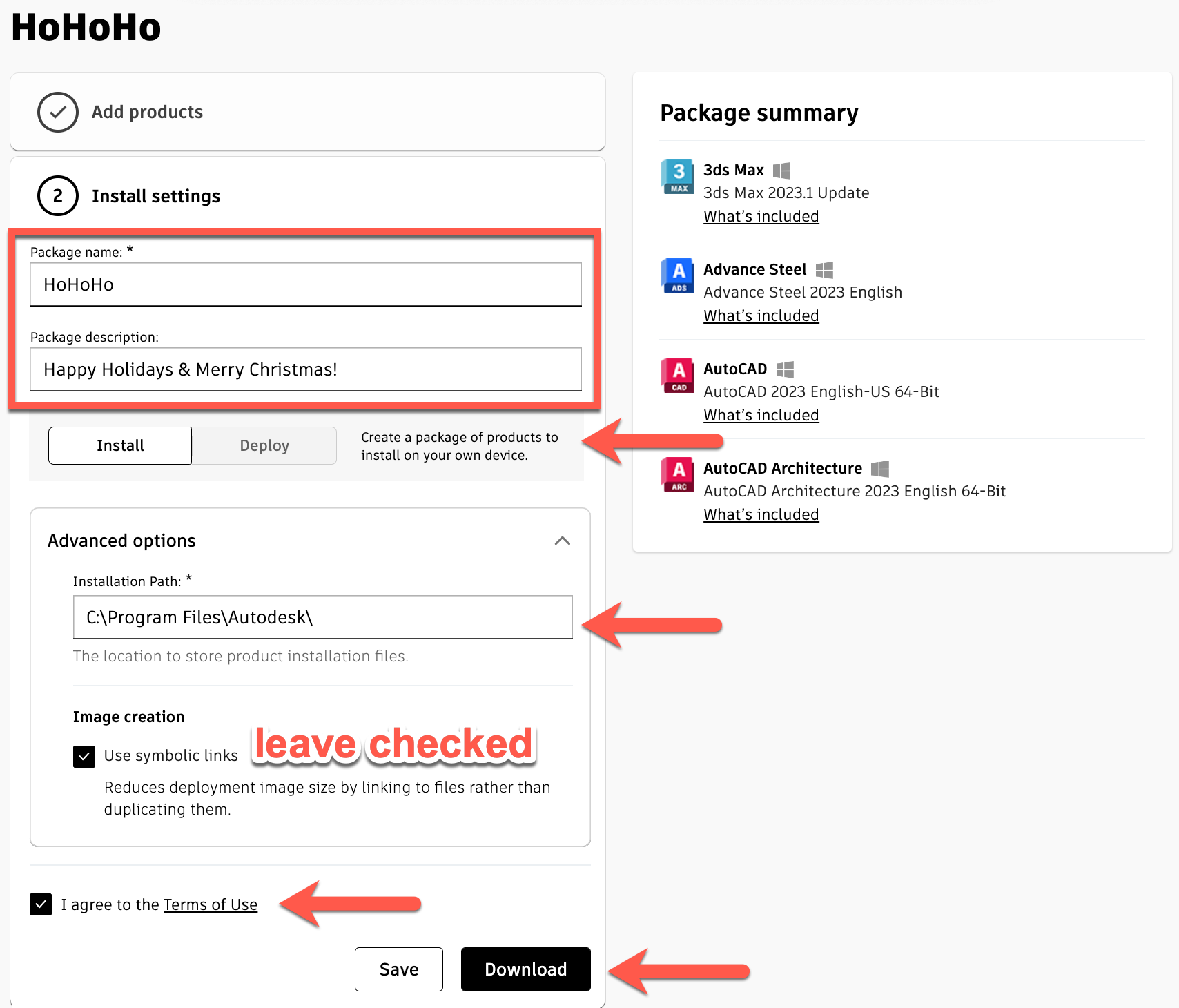
Task: Open the Terms of Use link
Action: coord(211,904)
